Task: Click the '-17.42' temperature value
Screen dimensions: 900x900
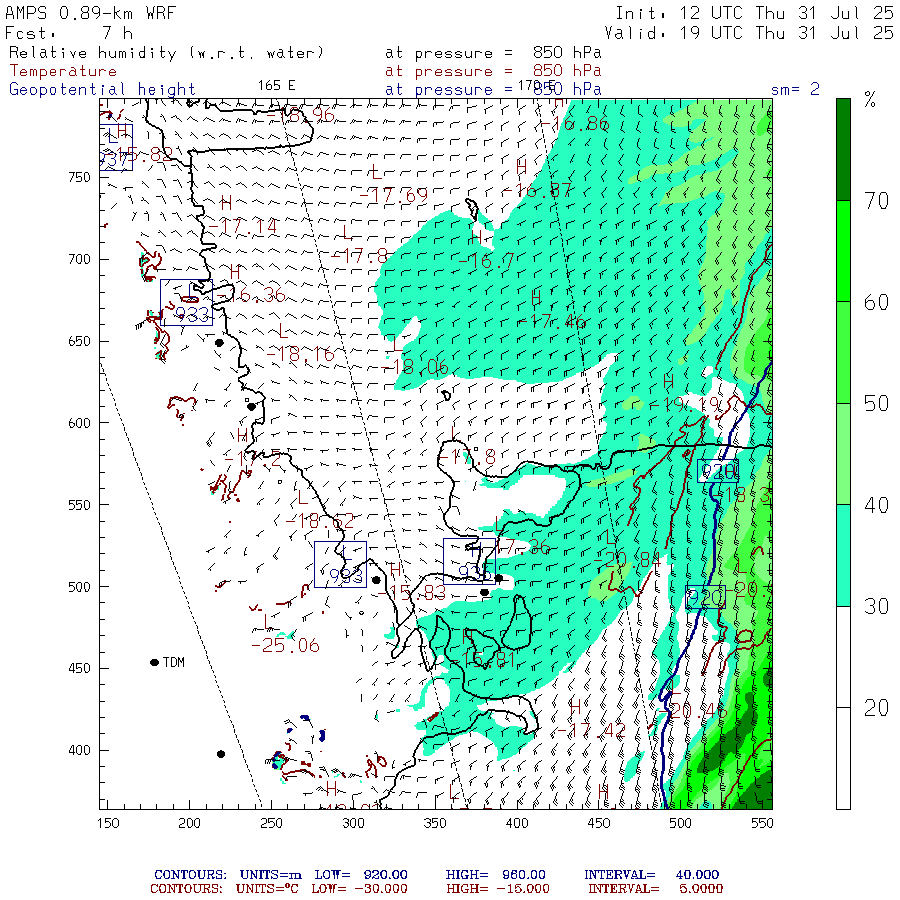Action: click(x=592, y=731)
